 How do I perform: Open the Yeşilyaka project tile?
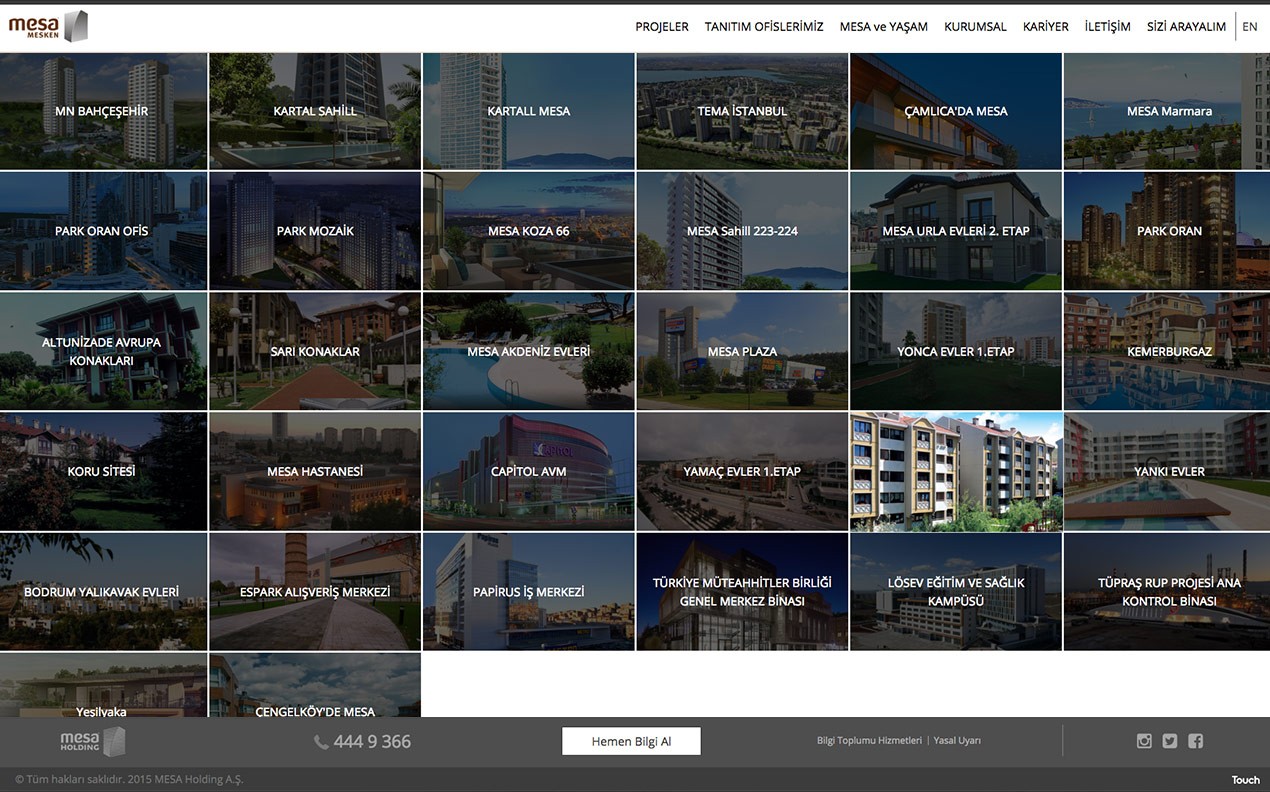tap(103, 685)
